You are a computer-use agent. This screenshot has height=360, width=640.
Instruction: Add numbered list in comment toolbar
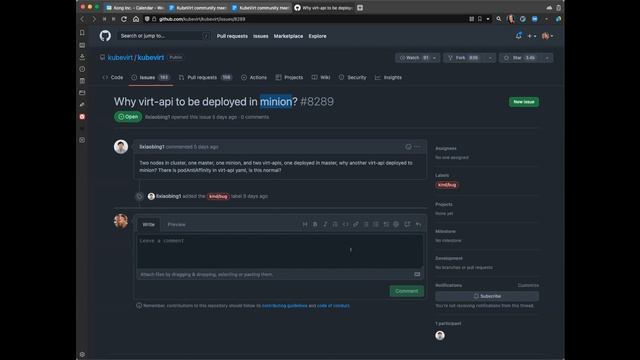coord(376,224)
